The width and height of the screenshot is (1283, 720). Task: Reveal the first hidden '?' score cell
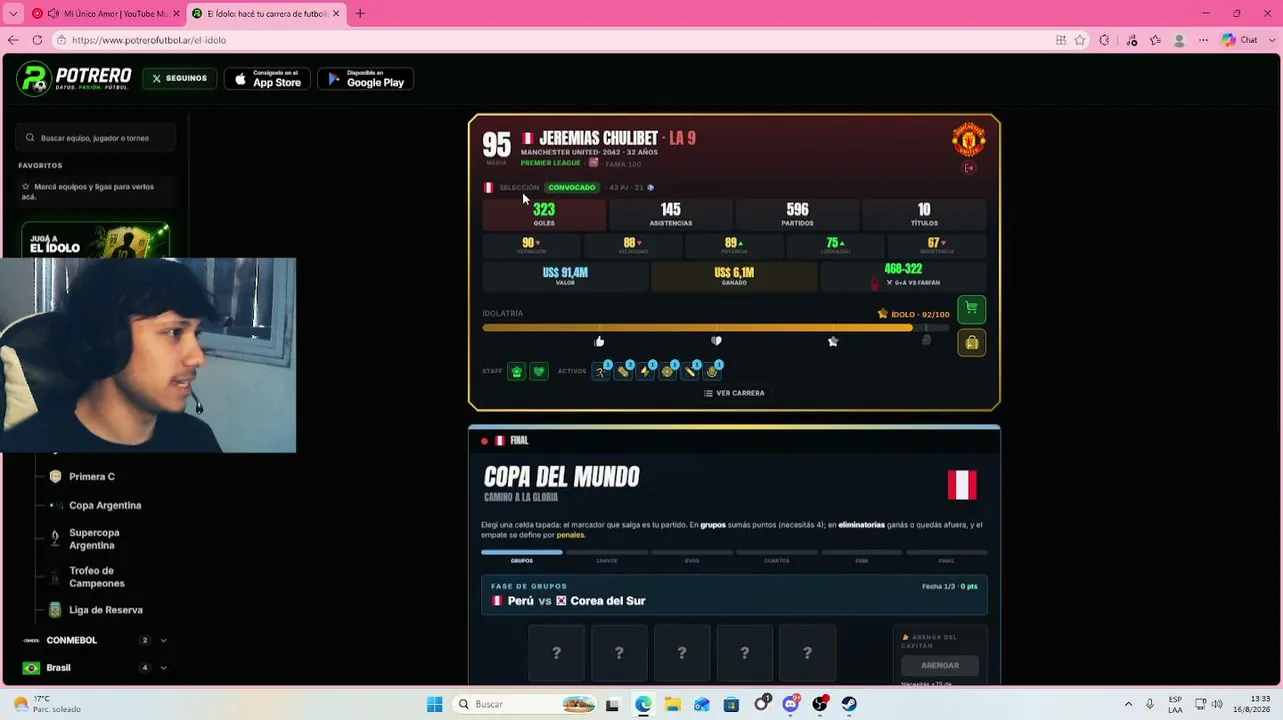click(556, 653)
